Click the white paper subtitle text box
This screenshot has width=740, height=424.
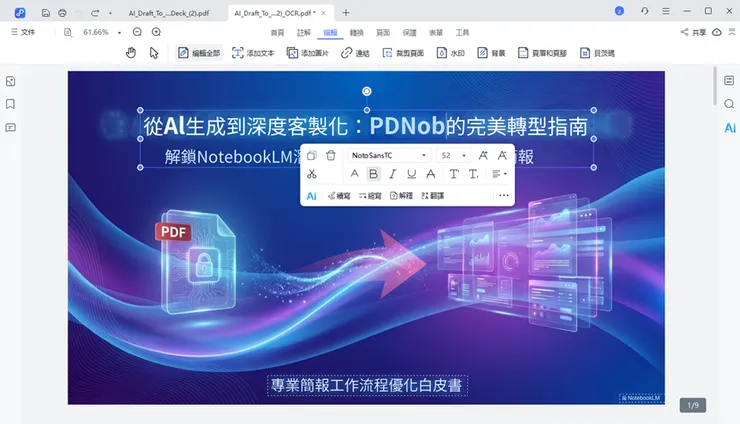[x=367, y=385]
